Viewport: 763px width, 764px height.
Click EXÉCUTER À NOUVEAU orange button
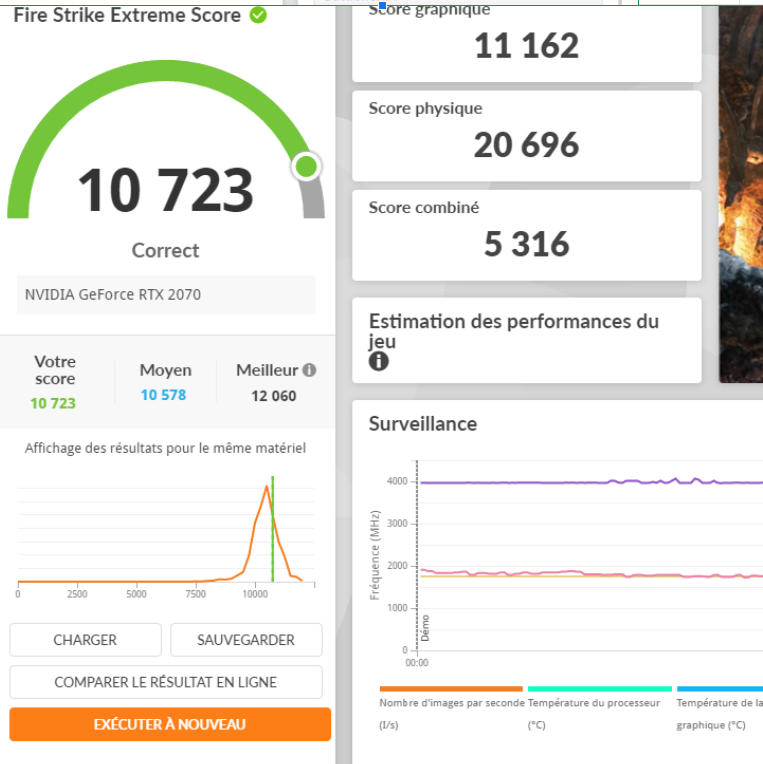(x=170, y=724)
